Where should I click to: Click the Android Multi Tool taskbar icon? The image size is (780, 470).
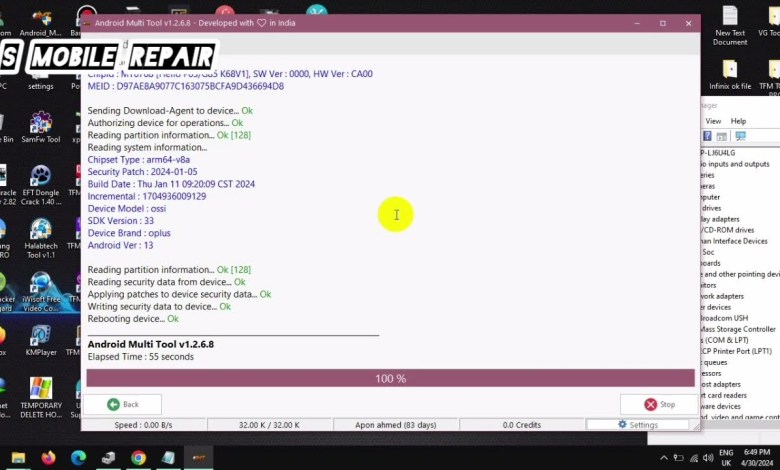click(198, 458)
